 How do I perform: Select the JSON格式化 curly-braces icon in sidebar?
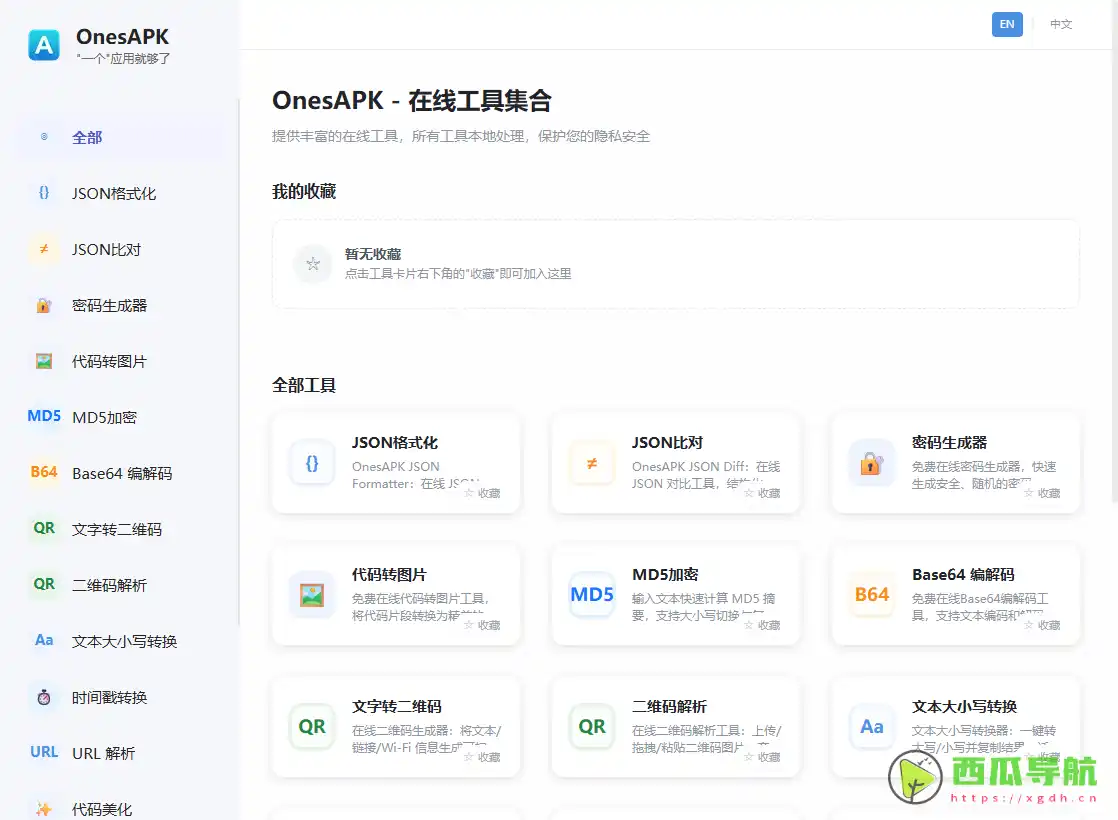[x=43, y=193]
